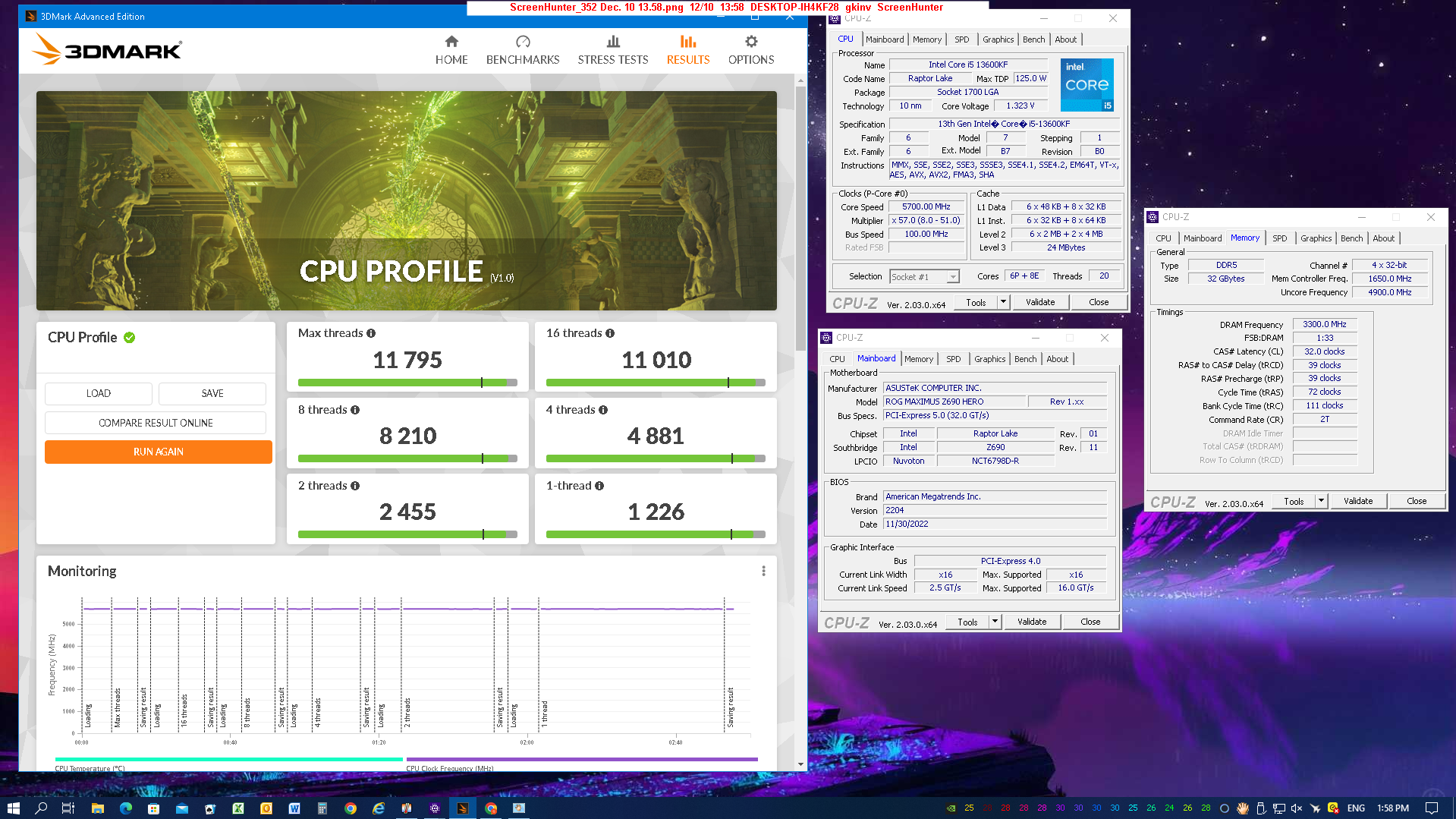The width and height of the screenshot is (1456, 819).
Task: Click 16 threads score progress bar
Action: pos(656,383)
